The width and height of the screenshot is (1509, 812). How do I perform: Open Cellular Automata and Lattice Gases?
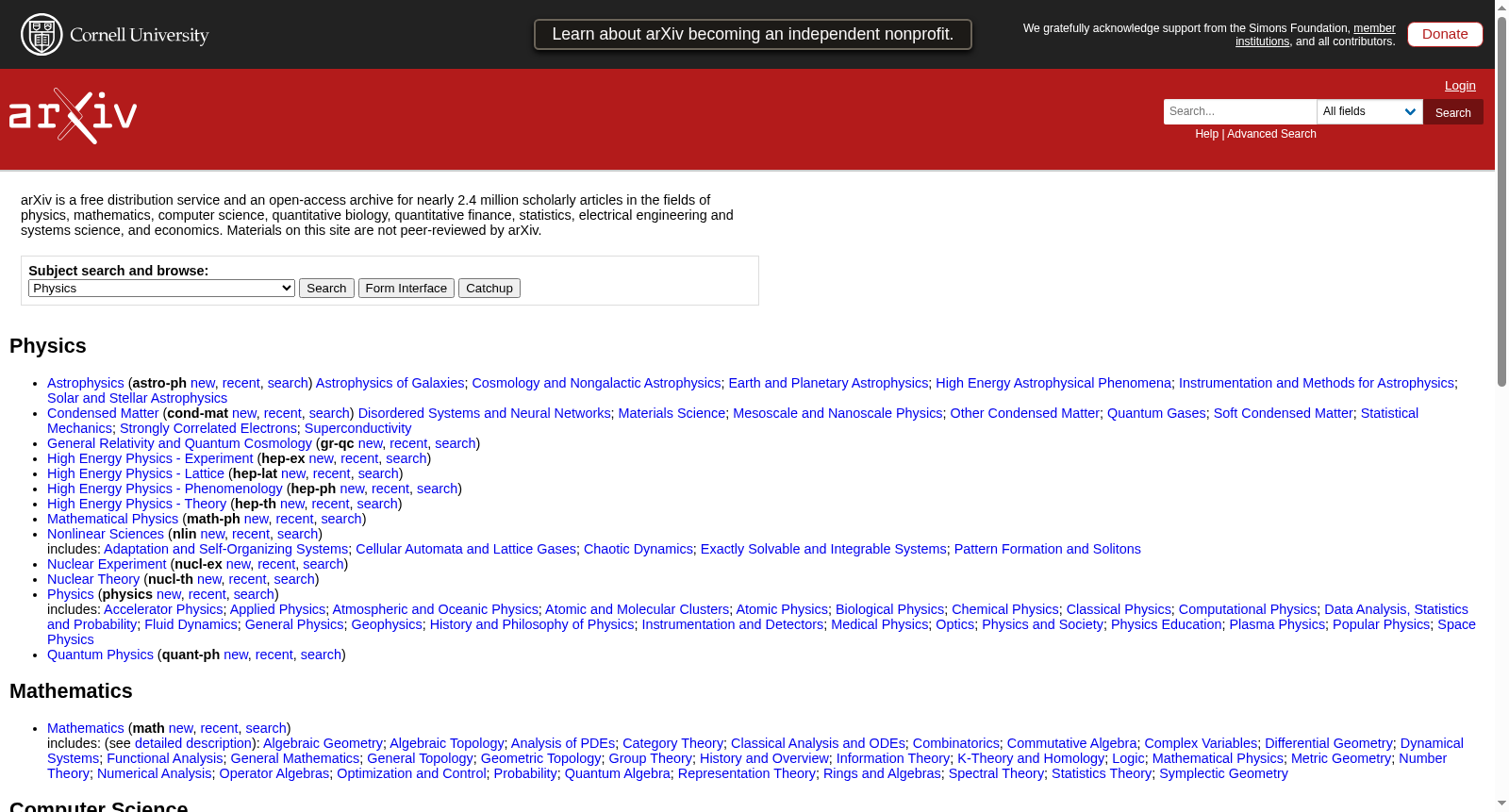click(x=466, y=549)
